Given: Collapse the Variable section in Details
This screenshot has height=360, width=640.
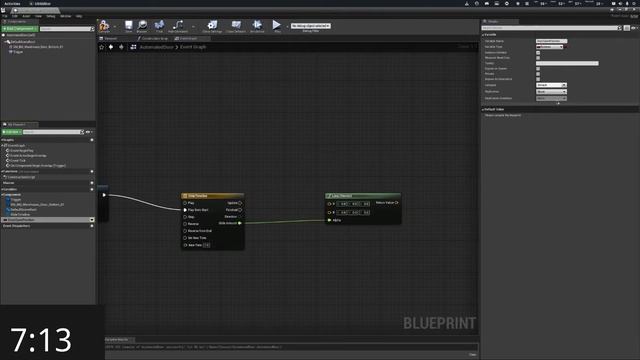Looking at the screenshot, I should (x=483, y=35).
